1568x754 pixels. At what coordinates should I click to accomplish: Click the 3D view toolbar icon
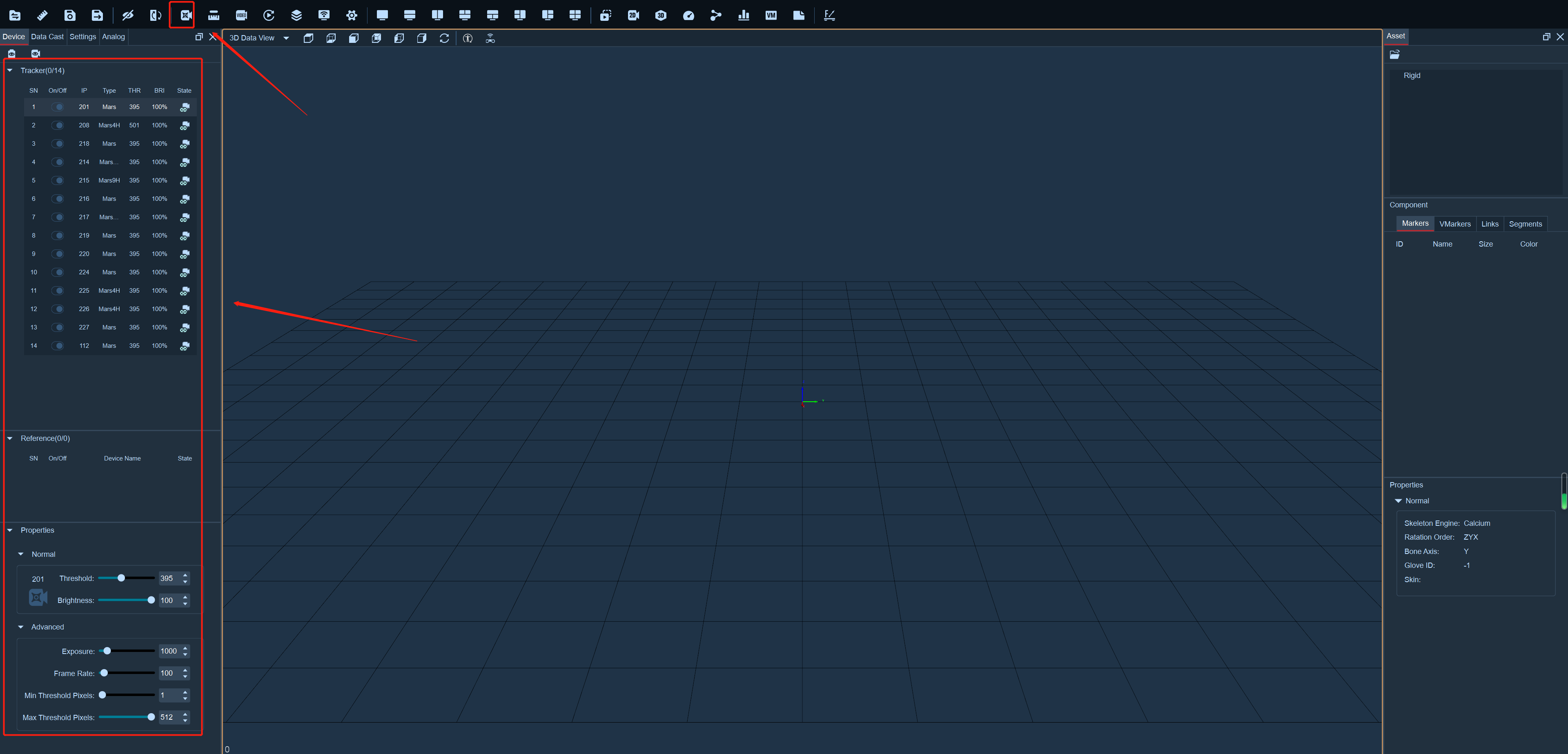[x=660, y=15]
